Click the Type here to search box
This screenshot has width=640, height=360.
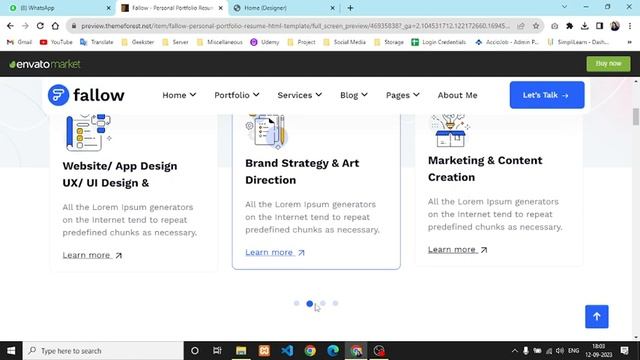coord(103,351)
